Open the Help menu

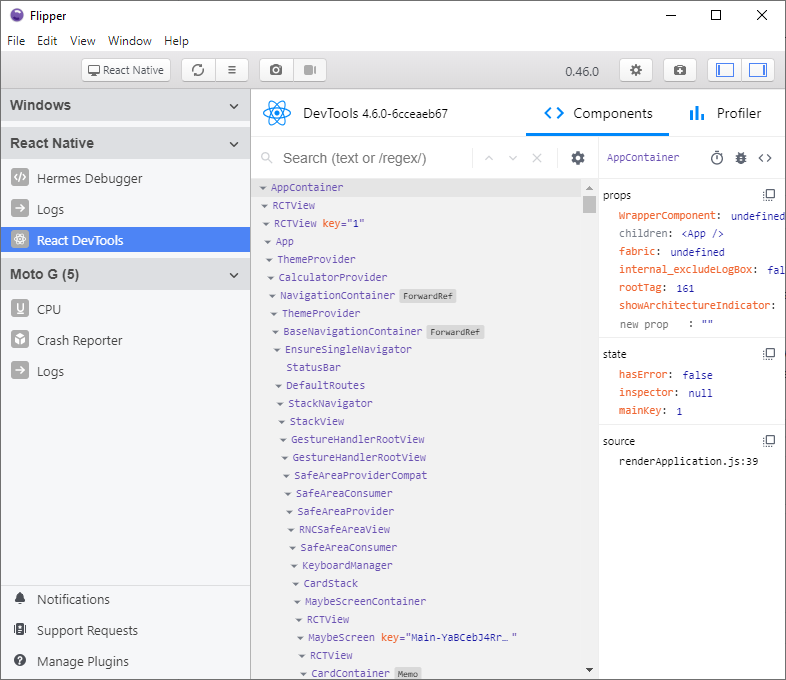click(x=176, y=41)
